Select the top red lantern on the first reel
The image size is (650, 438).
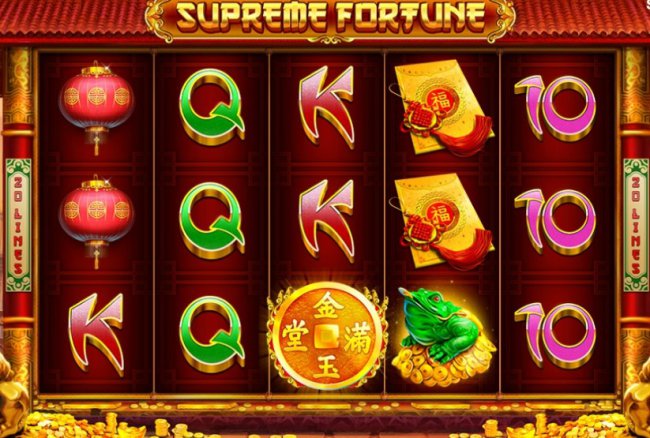(97, 107)
